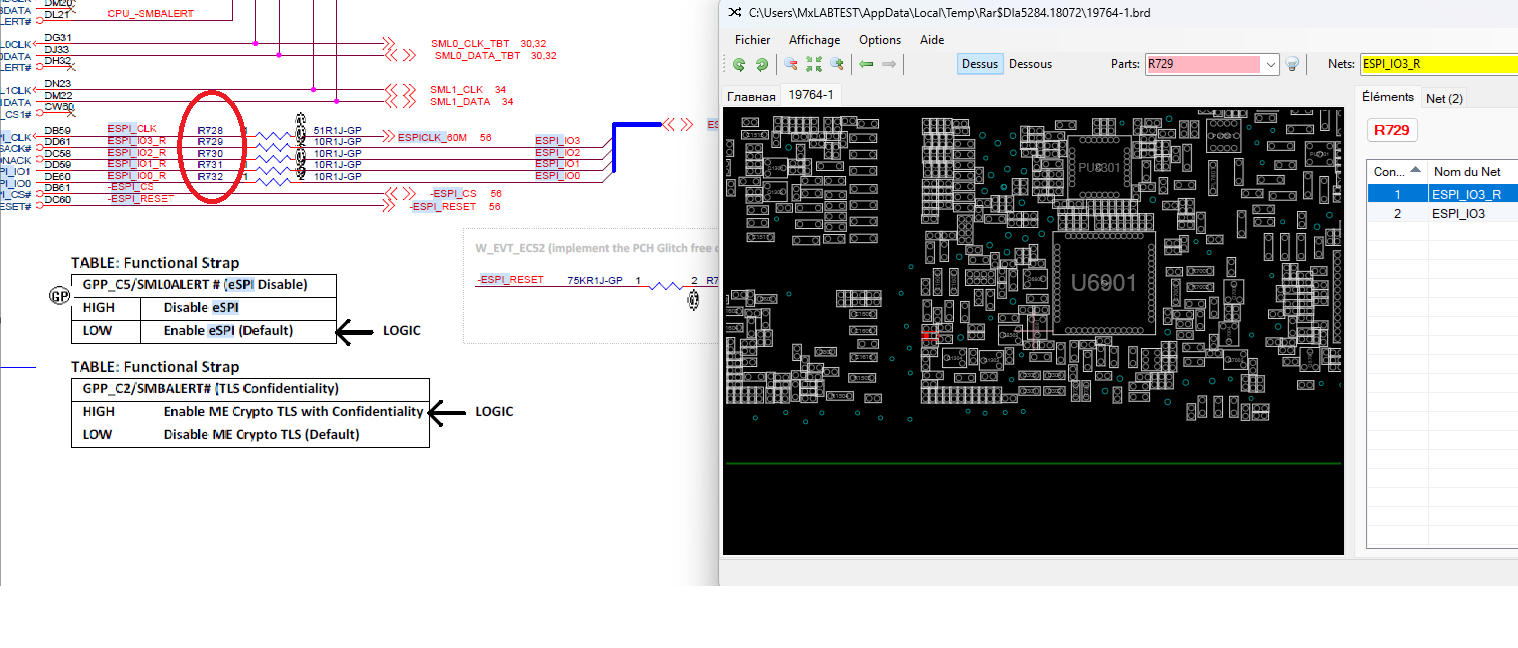Switch to Dessus top side view
Screen dimensions: 1518x648
click(979, 64)
